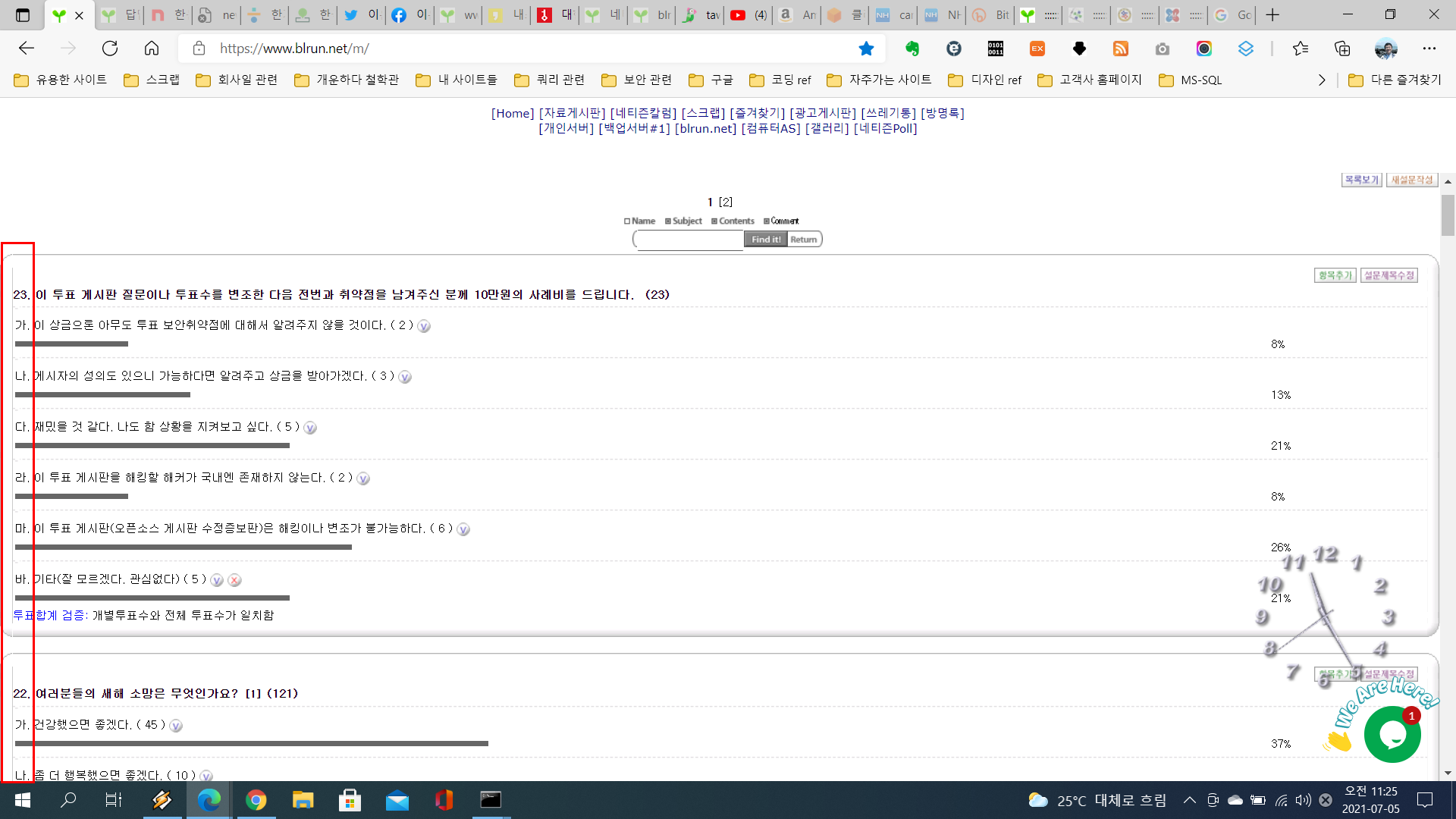Click the Find it! search button
The width and height of the screenshot is (1456, 819).
766,240
